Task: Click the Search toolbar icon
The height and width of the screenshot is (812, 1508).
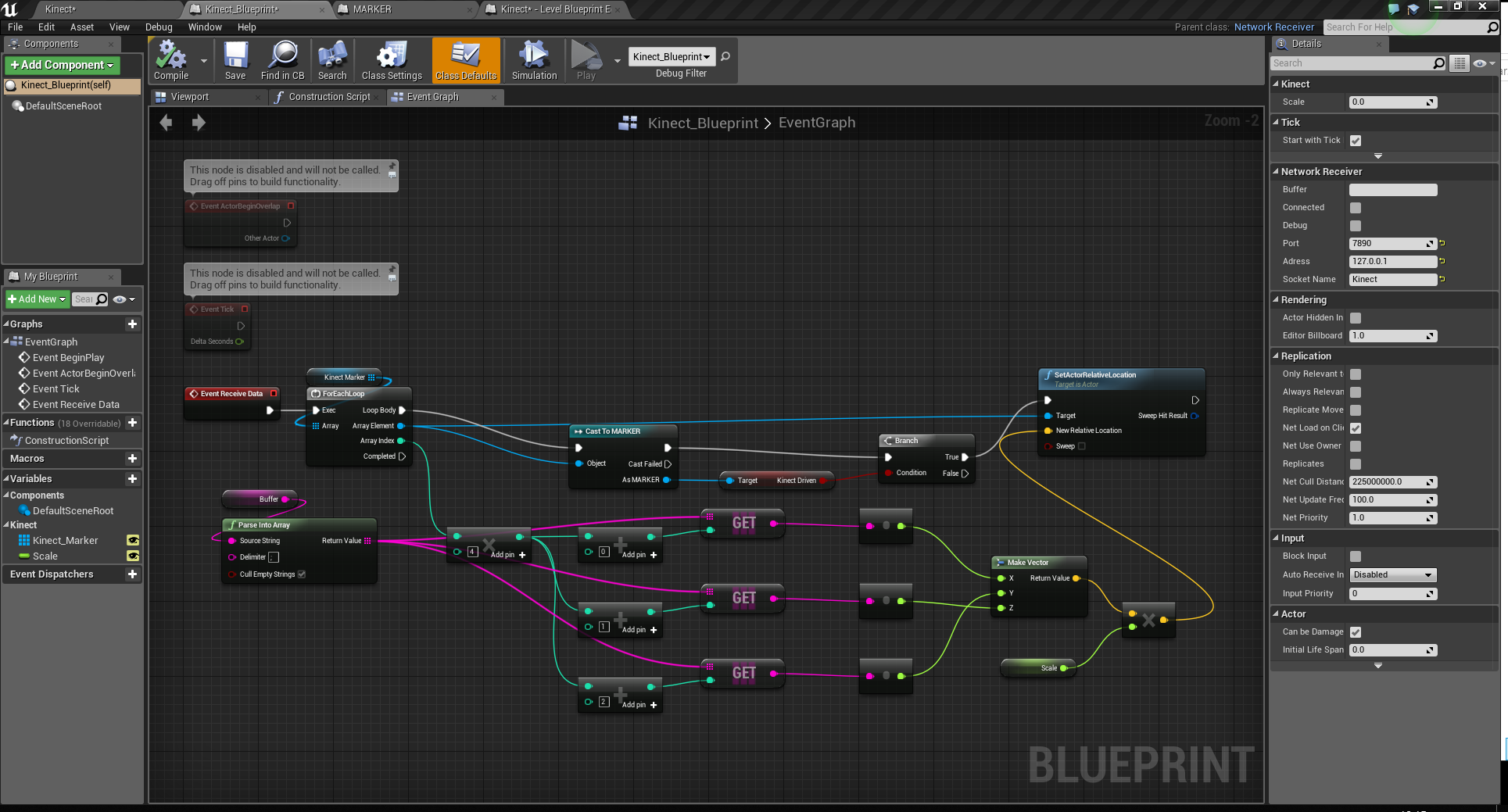Action: pyautogui.click(x=332, y=60)
